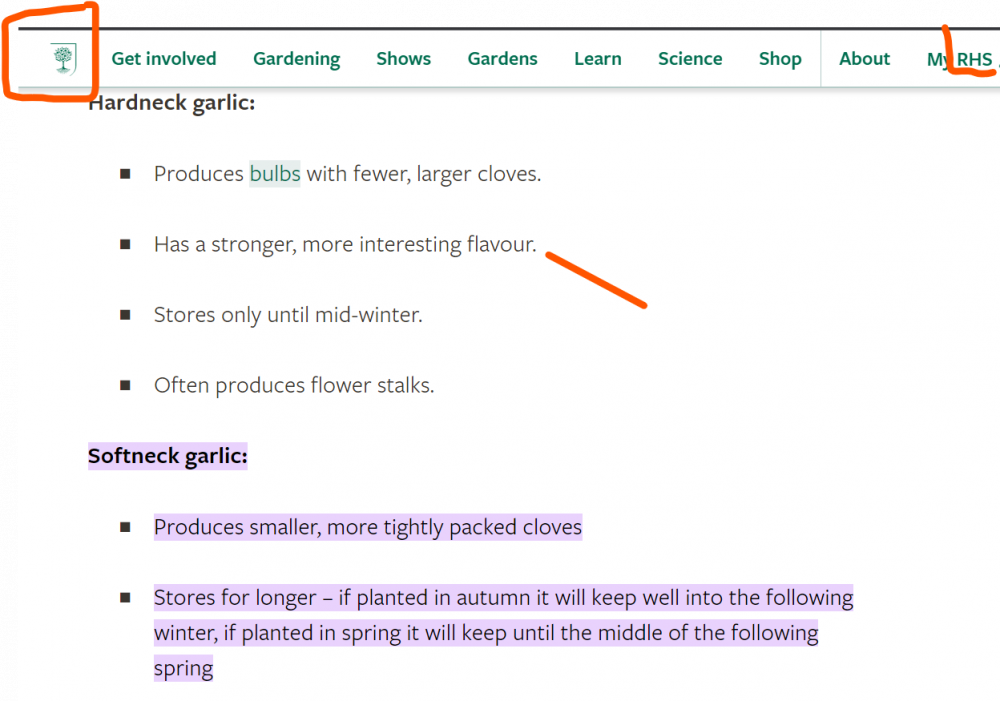Open the Learn menu item
The width and height of the screenshot is (1000, 701).
point(598,59)
